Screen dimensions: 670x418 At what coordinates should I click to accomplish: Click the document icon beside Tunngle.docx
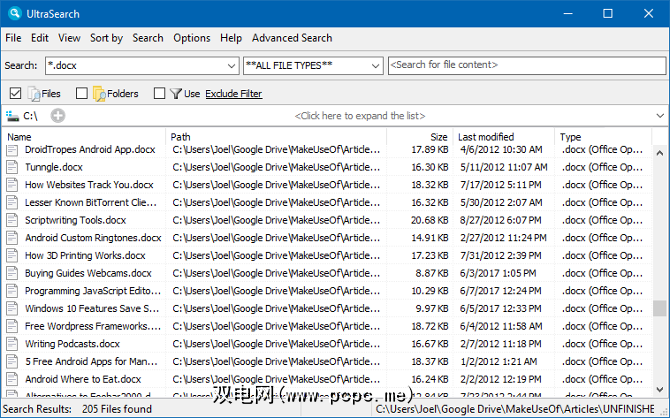tap(13, 168)
